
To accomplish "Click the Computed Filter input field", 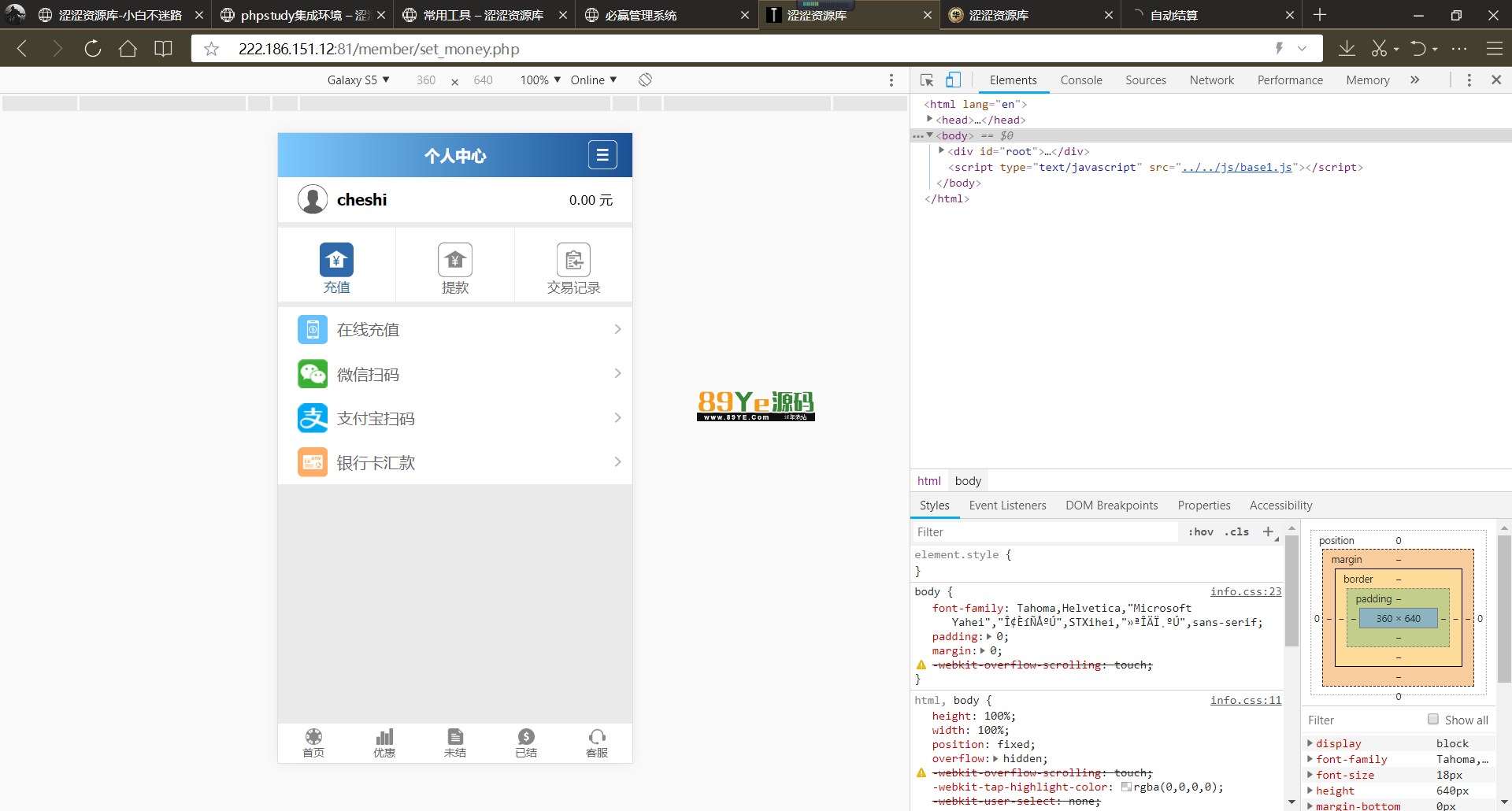I will pyautogui.click(x=1364, y=720).
